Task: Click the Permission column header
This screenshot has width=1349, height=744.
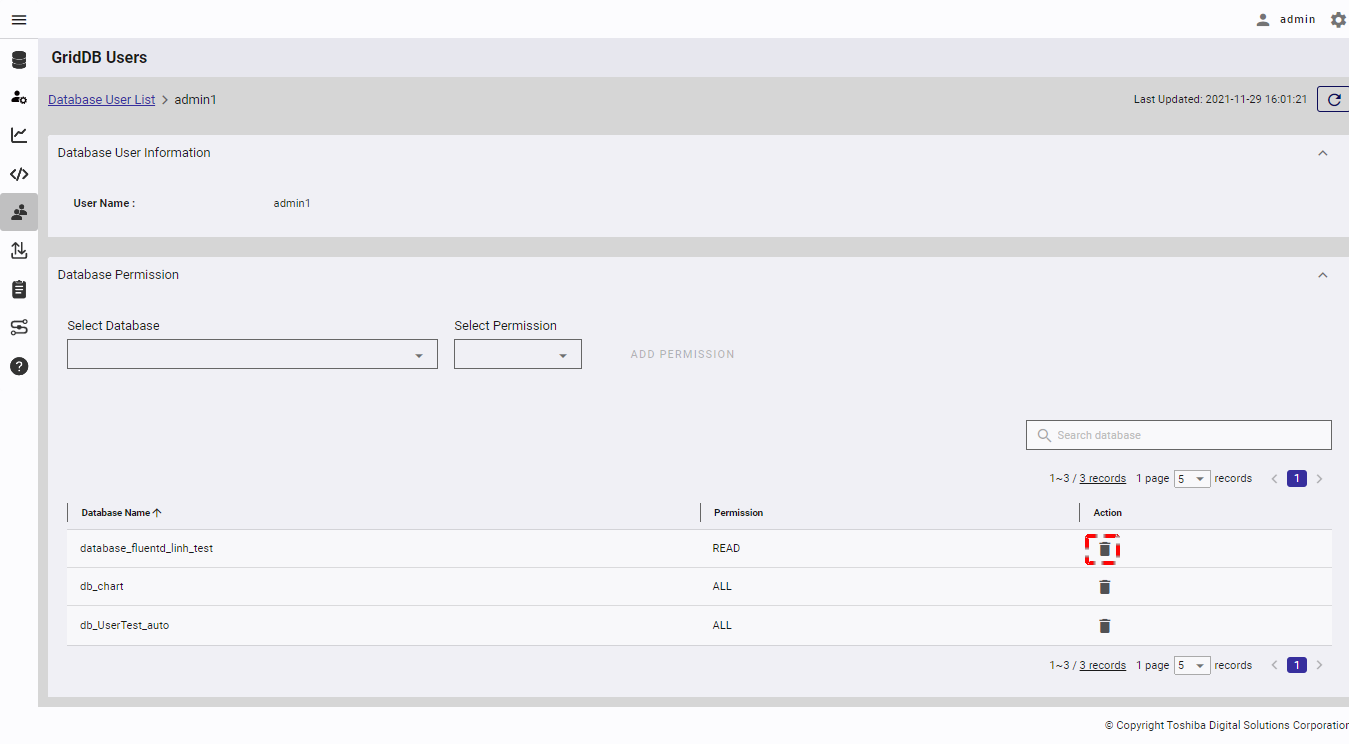Action: point(738,513)
